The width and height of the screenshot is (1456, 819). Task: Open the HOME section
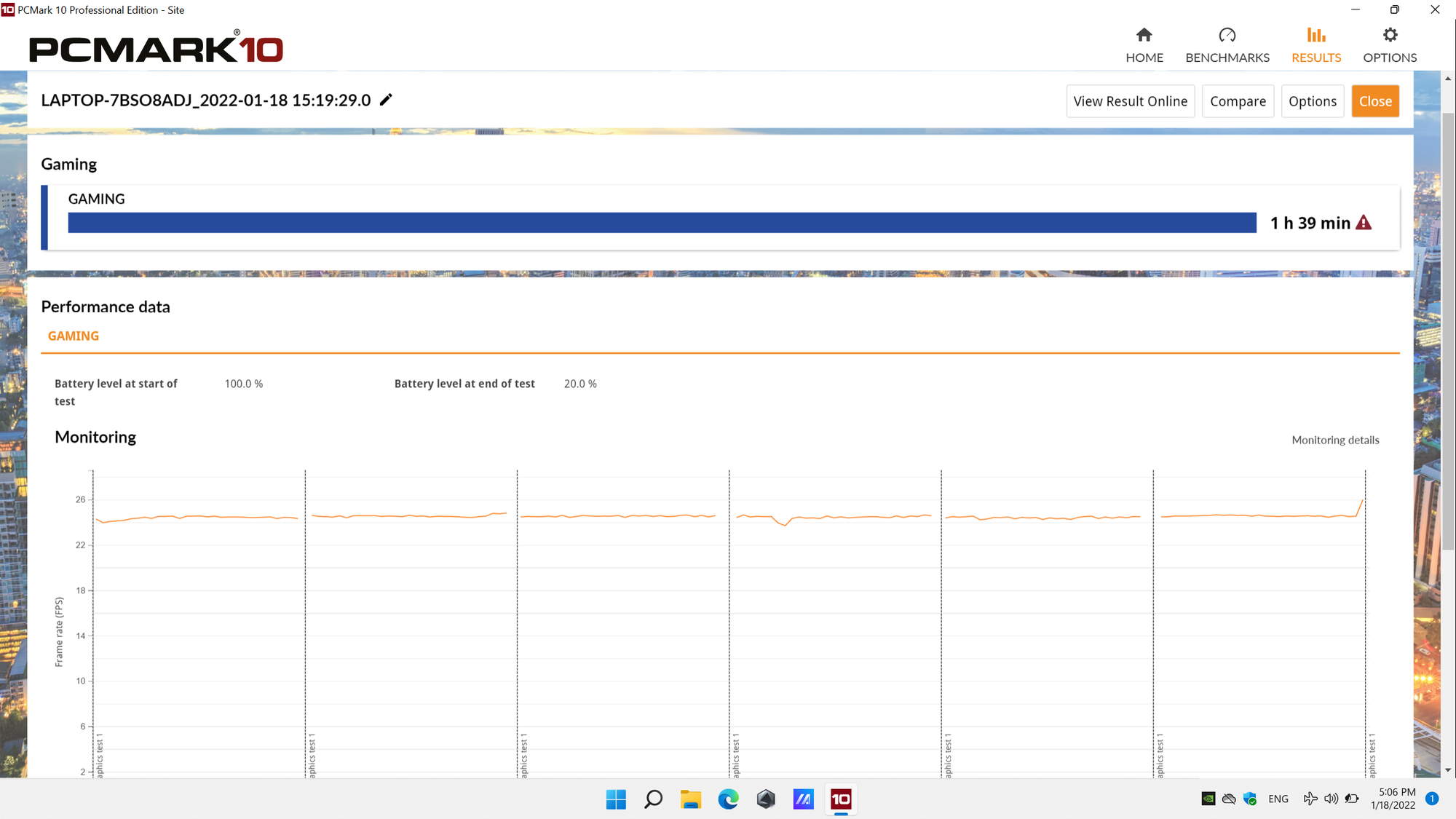[x=1144, y=46]
